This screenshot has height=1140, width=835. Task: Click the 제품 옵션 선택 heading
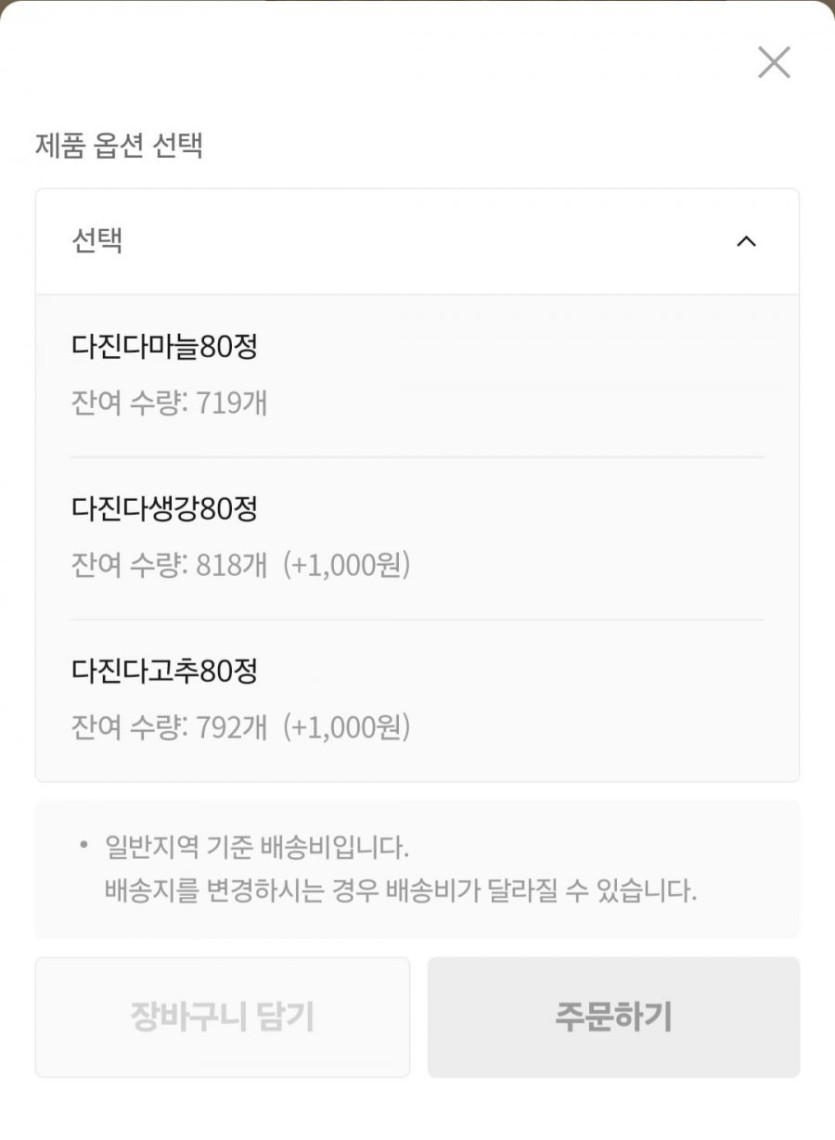click(119, 146)
